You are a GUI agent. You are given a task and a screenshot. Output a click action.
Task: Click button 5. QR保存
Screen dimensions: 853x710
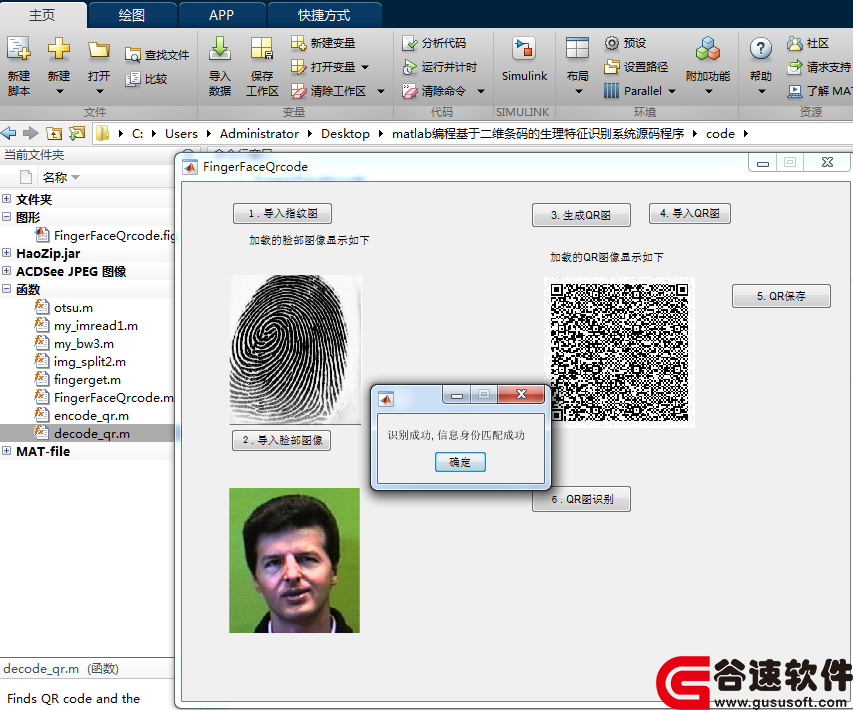(x=781, y=296)
